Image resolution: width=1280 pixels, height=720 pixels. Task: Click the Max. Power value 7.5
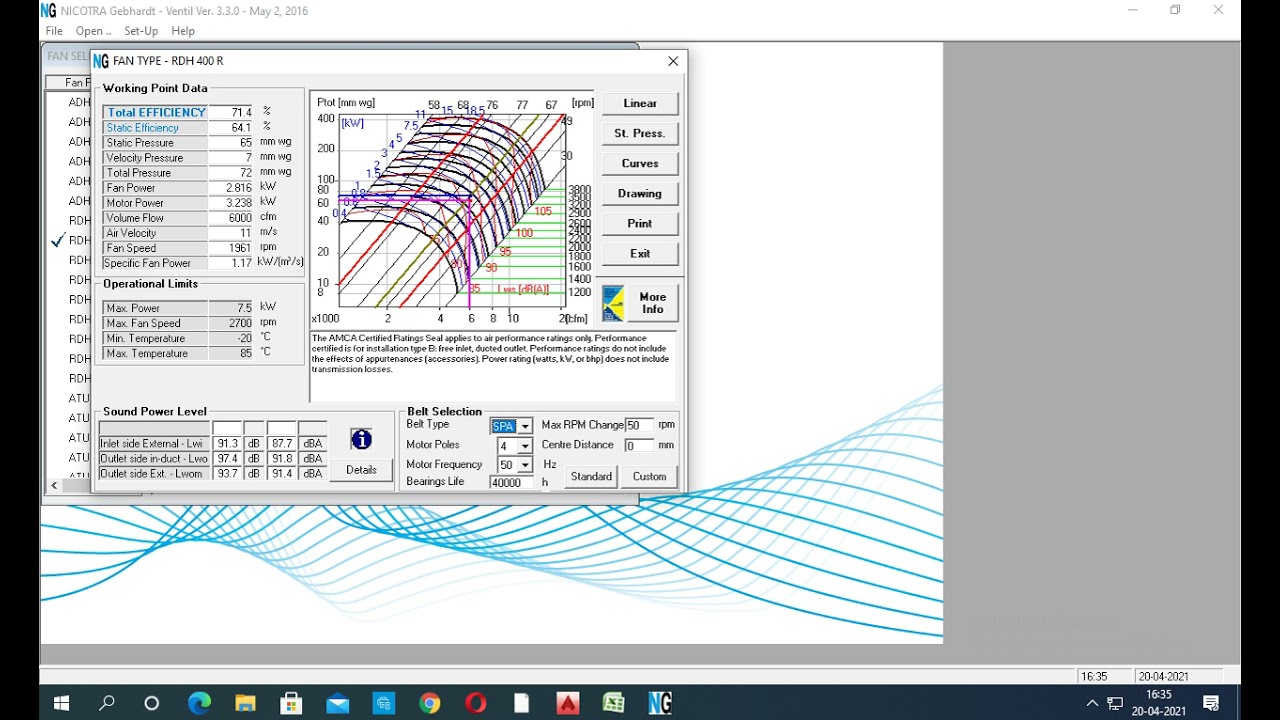coord(232,308)
